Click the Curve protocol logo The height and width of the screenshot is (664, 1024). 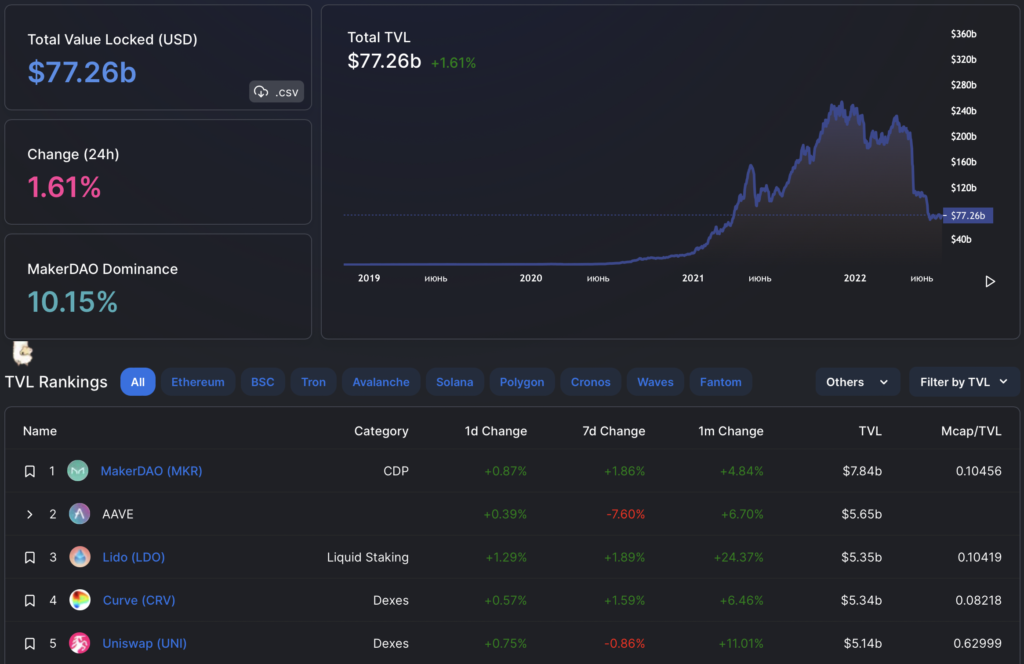78,600
